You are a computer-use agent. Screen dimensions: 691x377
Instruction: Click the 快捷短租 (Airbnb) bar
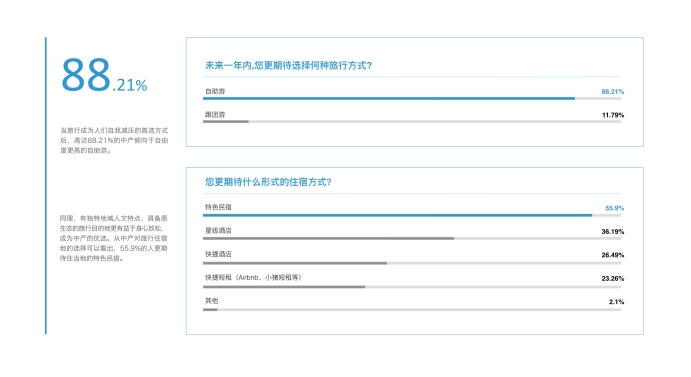[412, 287]
